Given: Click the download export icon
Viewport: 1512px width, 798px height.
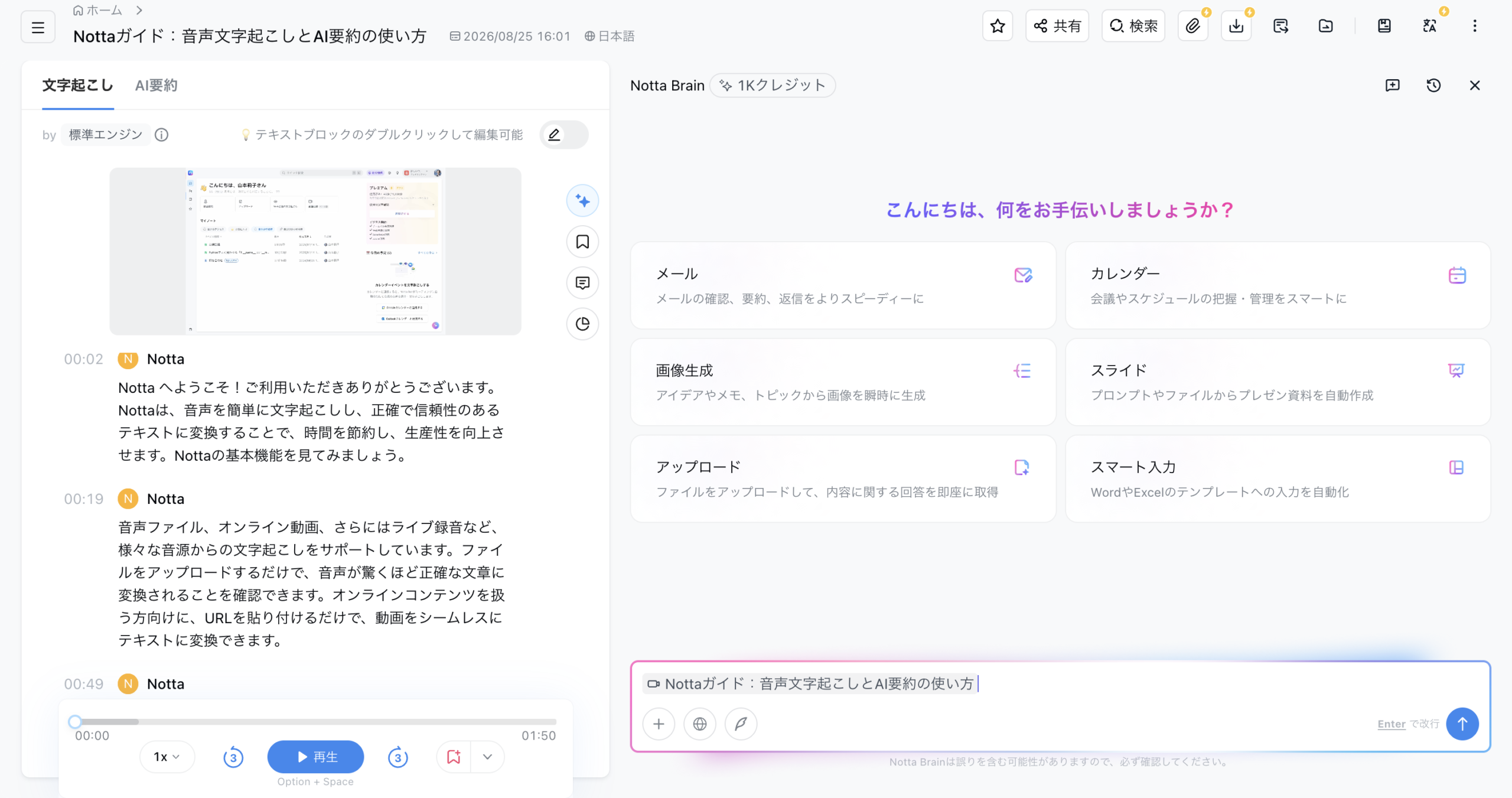Looking at the screenshot, I should click(x=1236, y=26).
